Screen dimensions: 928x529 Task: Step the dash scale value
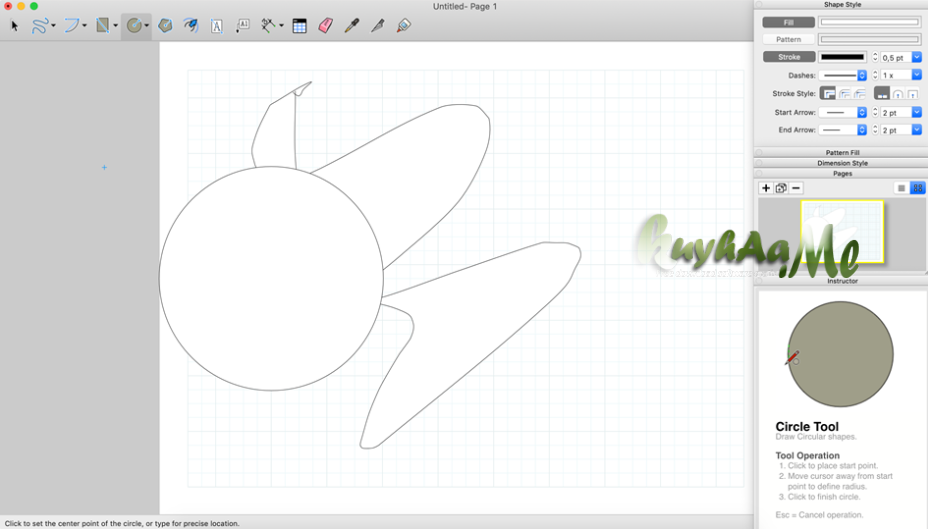tap(875, 75)
